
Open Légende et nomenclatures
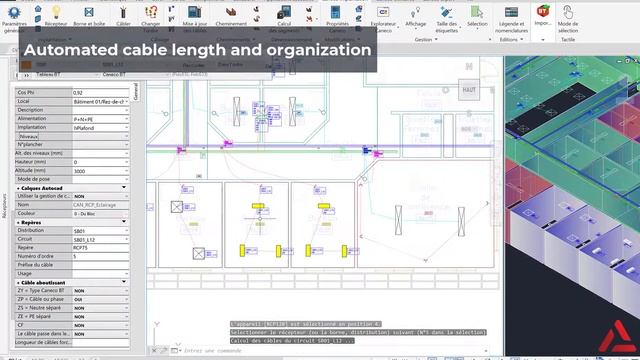511,18
